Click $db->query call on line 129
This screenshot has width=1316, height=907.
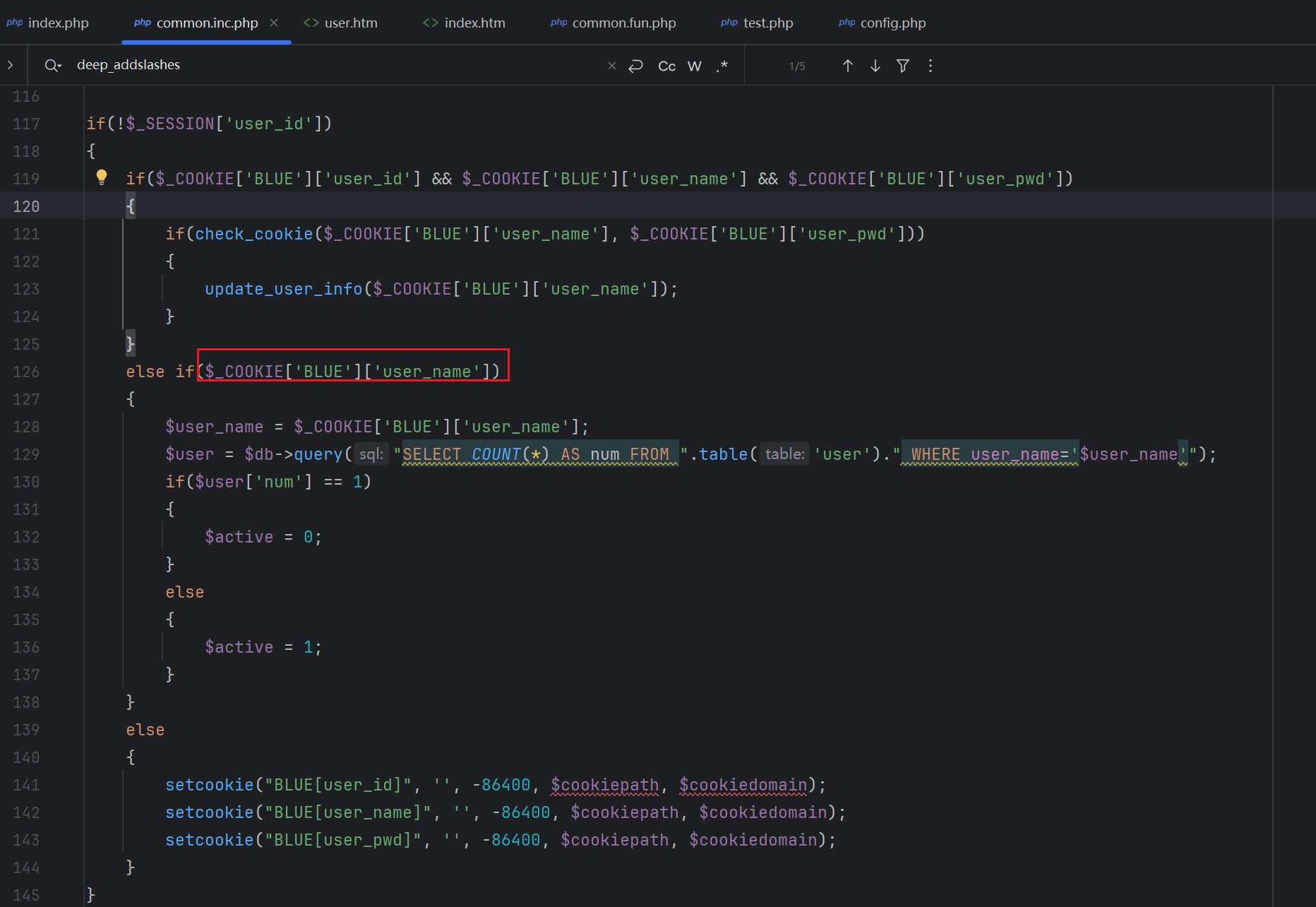(293, 454)
